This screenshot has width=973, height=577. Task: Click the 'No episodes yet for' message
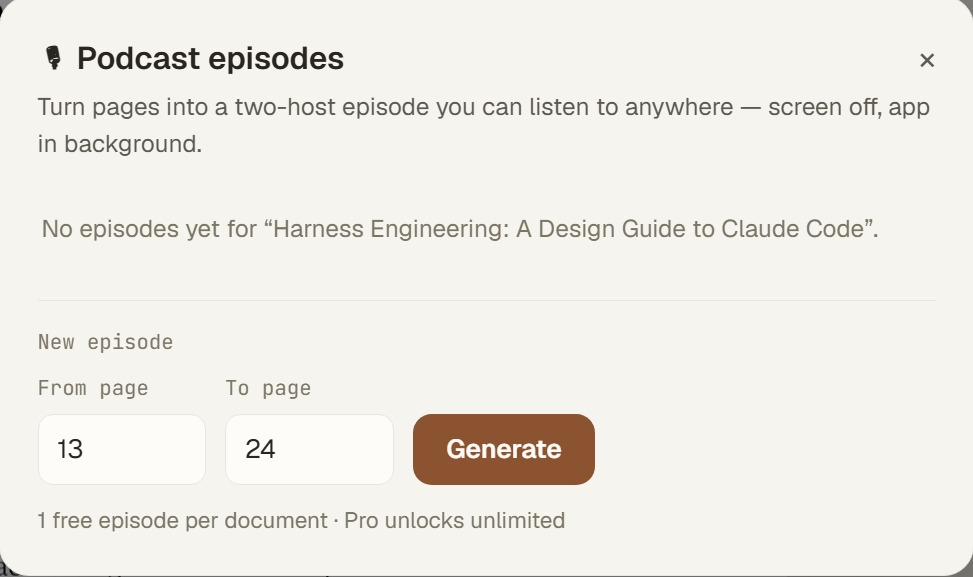tap(149, 229)
